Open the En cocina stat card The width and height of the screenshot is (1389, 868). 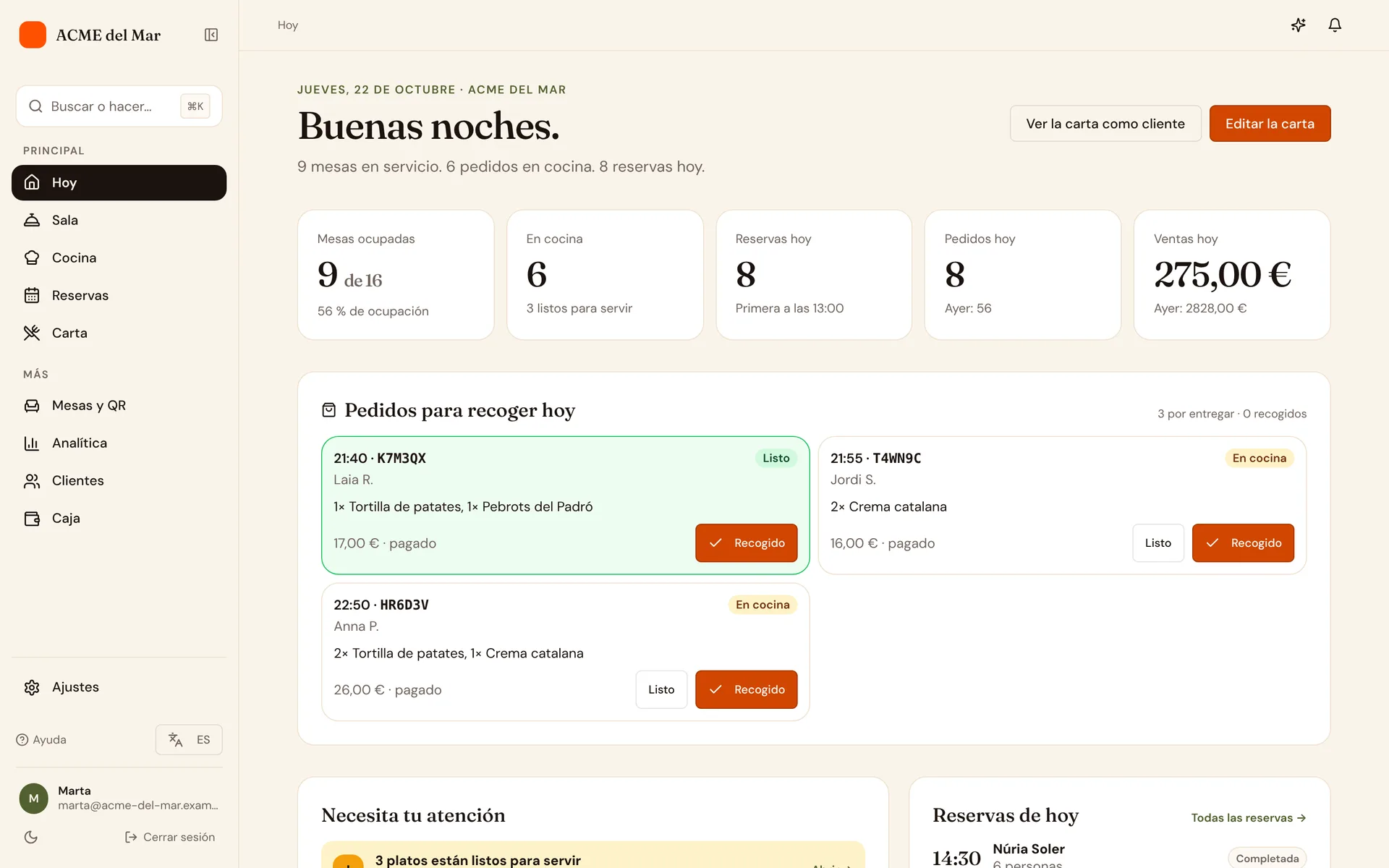click(605, 275)
